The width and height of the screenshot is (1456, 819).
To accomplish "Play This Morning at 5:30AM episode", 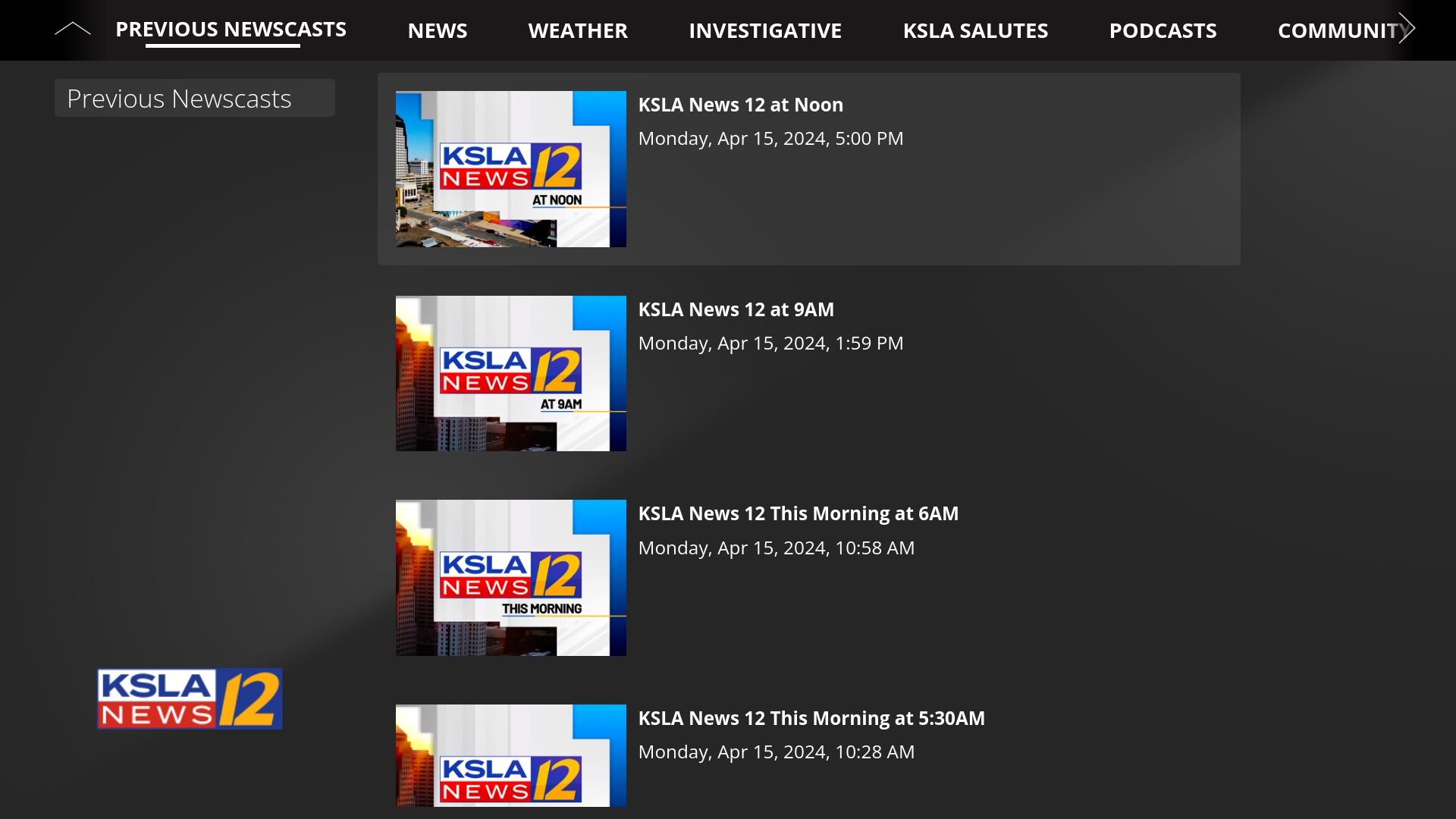I will click(811, 717).
